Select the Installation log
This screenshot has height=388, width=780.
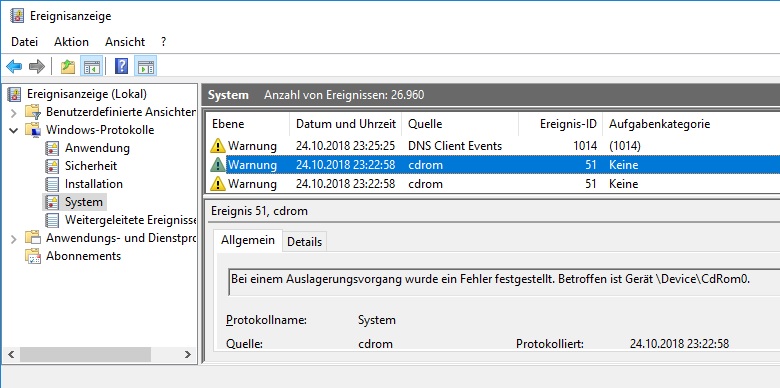click(x=94, y=184)
